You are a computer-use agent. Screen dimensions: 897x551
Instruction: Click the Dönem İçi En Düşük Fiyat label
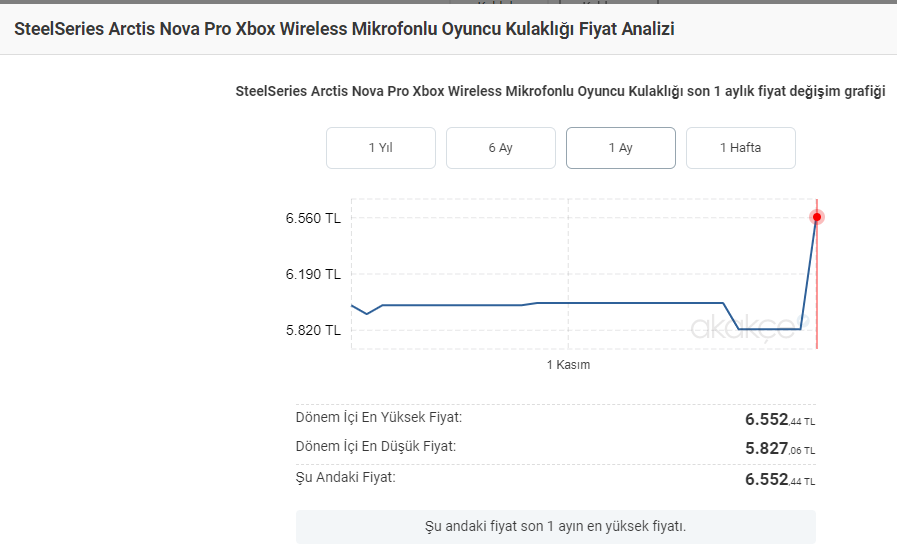(x=376, y=446)
